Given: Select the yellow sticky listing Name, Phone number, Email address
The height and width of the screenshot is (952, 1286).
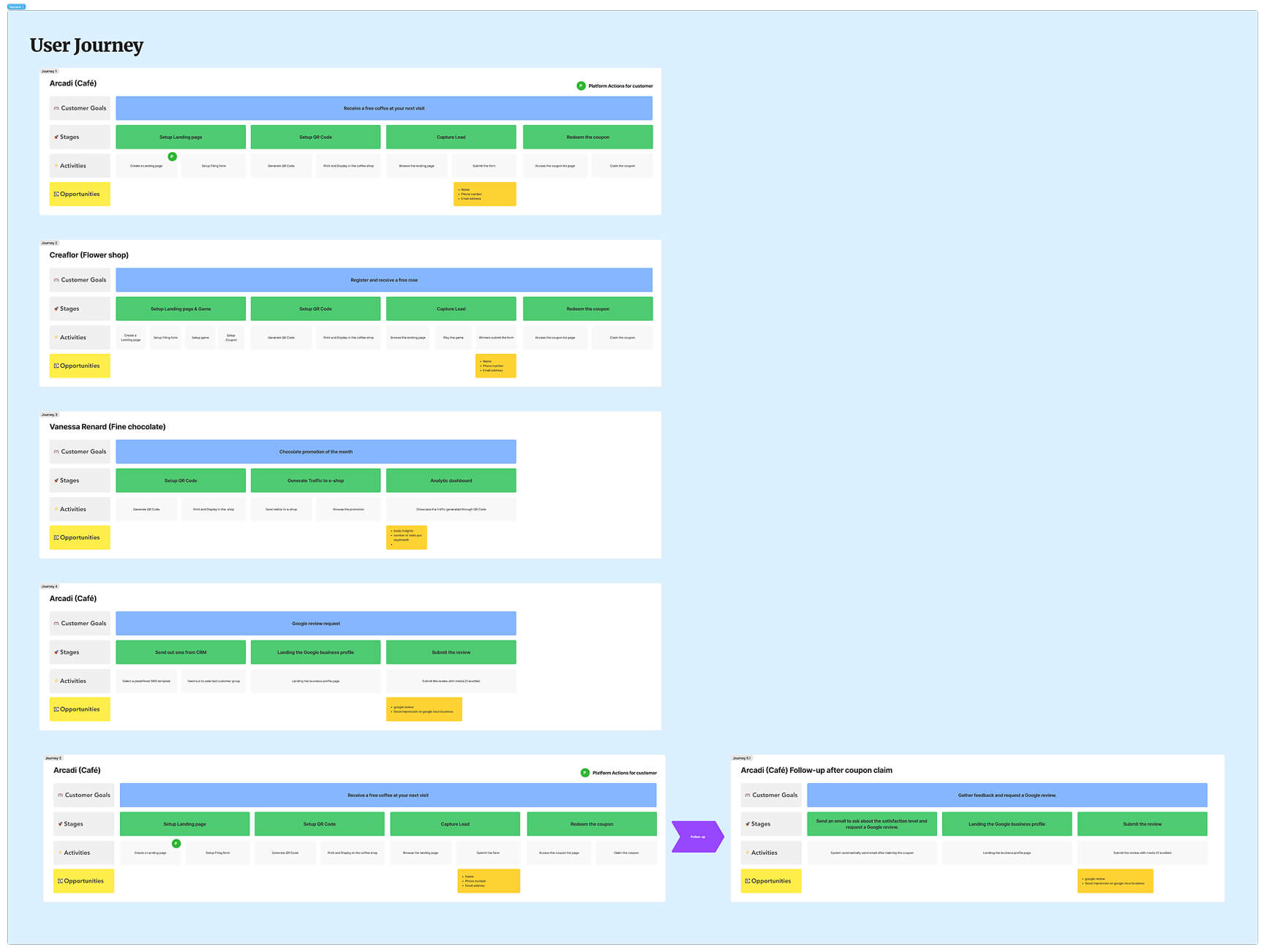Looking at the screenshot, I should (x=485, y=194).
